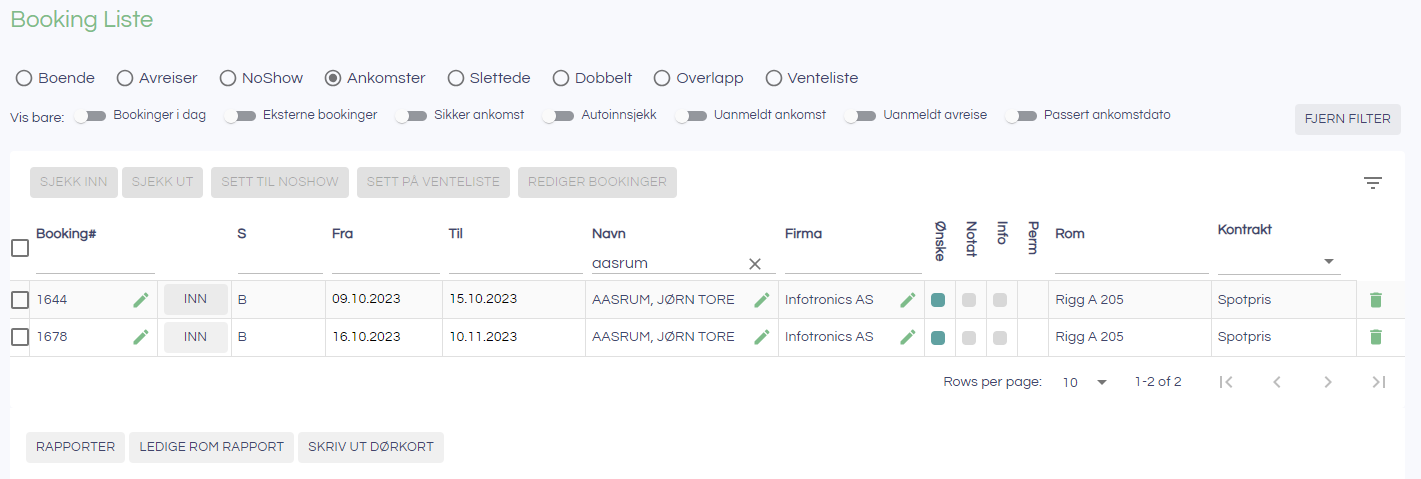Viewport: 1421px width, 479px height.
Task: Focus the Rom filter input field
Action: (x=1131, y=263)
